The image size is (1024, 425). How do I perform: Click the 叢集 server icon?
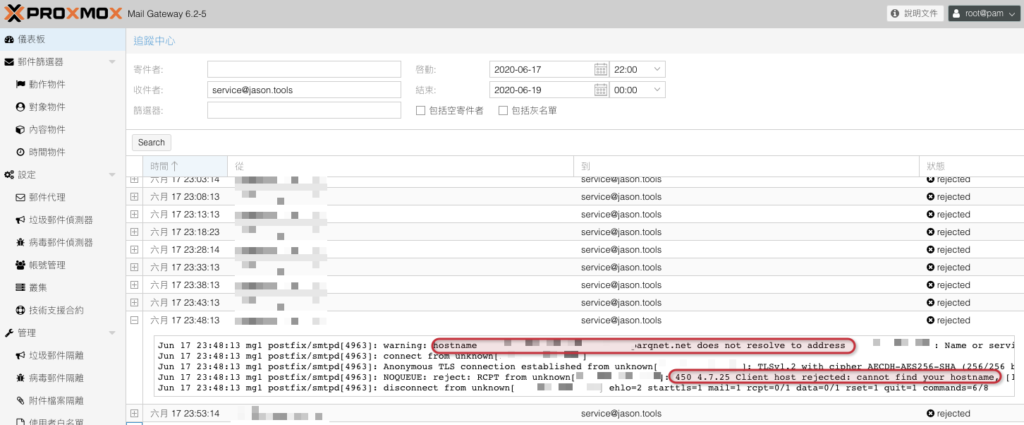20,288
